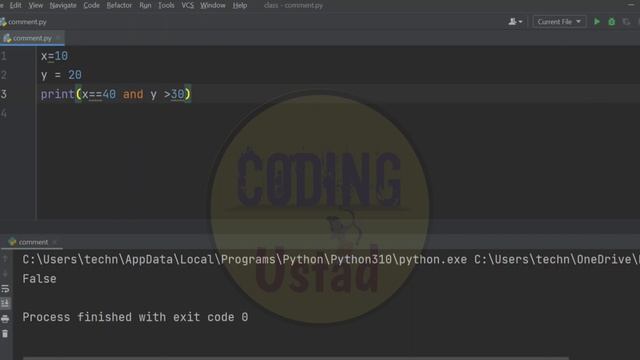Open the Refactor menu
640x360 pixels.
[x=119, y=5]
